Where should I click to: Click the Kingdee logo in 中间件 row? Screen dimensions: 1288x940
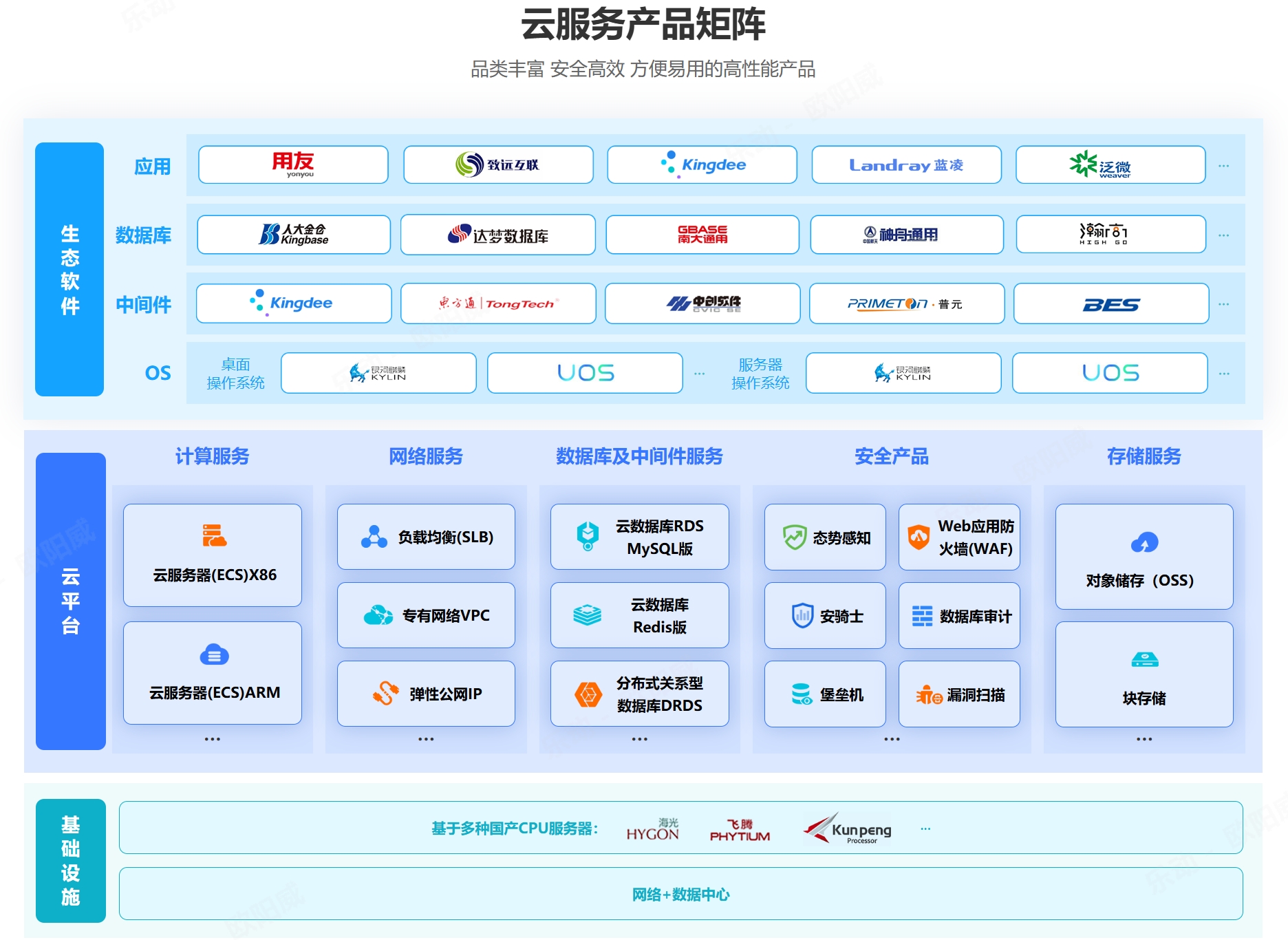pyautogui.click(x=294, y=303)
